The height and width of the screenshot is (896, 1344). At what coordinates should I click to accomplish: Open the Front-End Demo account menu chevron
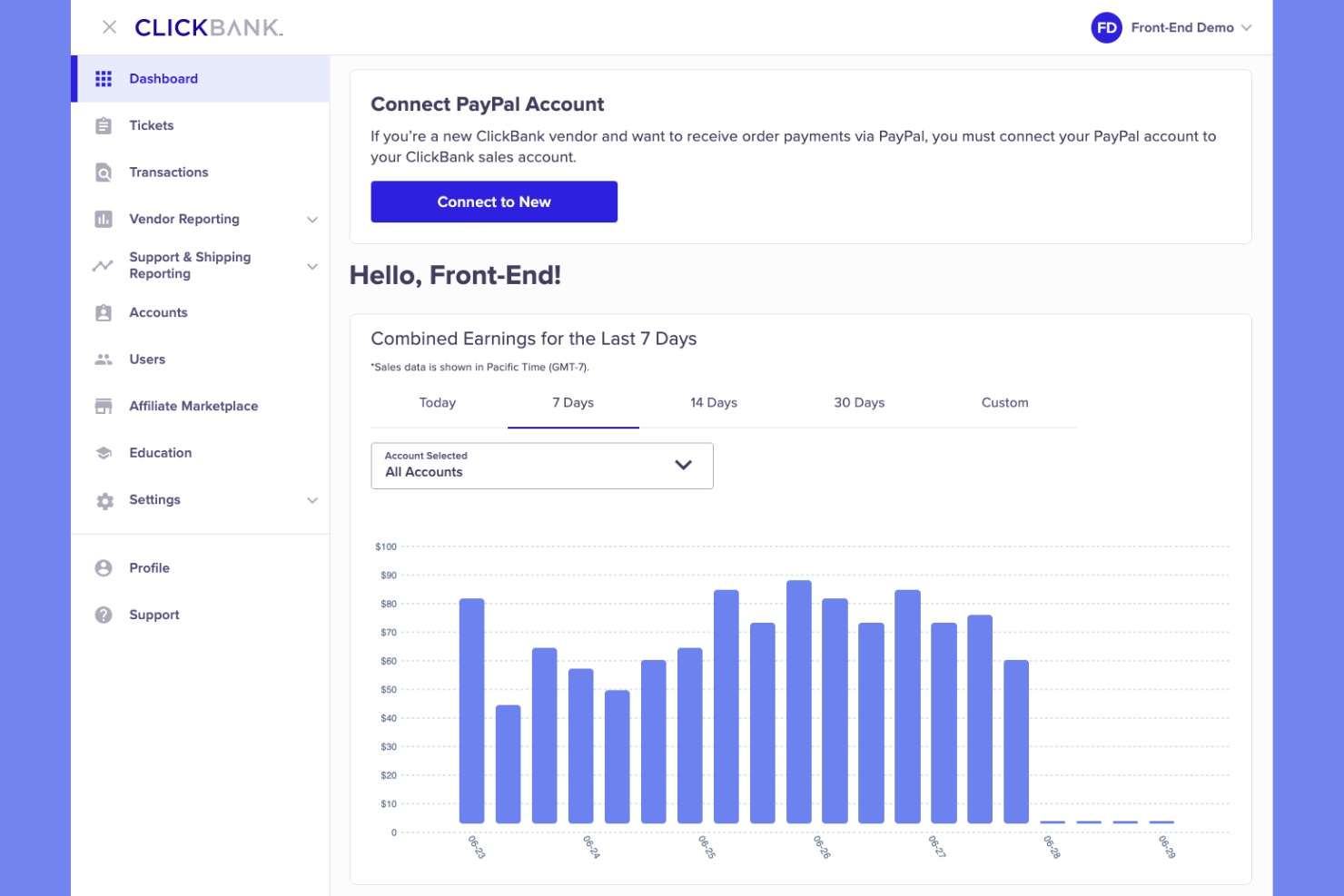(x=1247, y=28)
